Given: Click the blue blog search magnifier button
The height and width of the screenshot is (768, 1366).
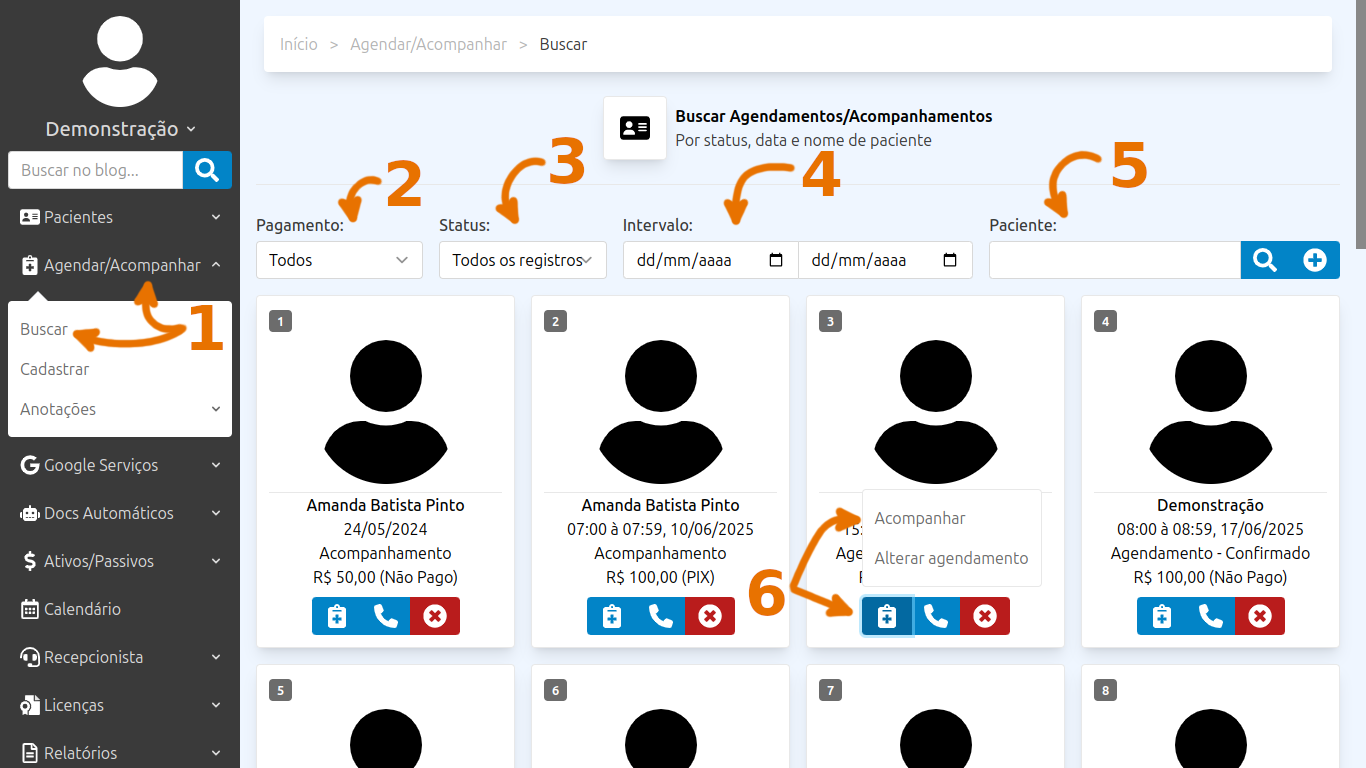Looking at the screenshot, I should click(207, 170).
